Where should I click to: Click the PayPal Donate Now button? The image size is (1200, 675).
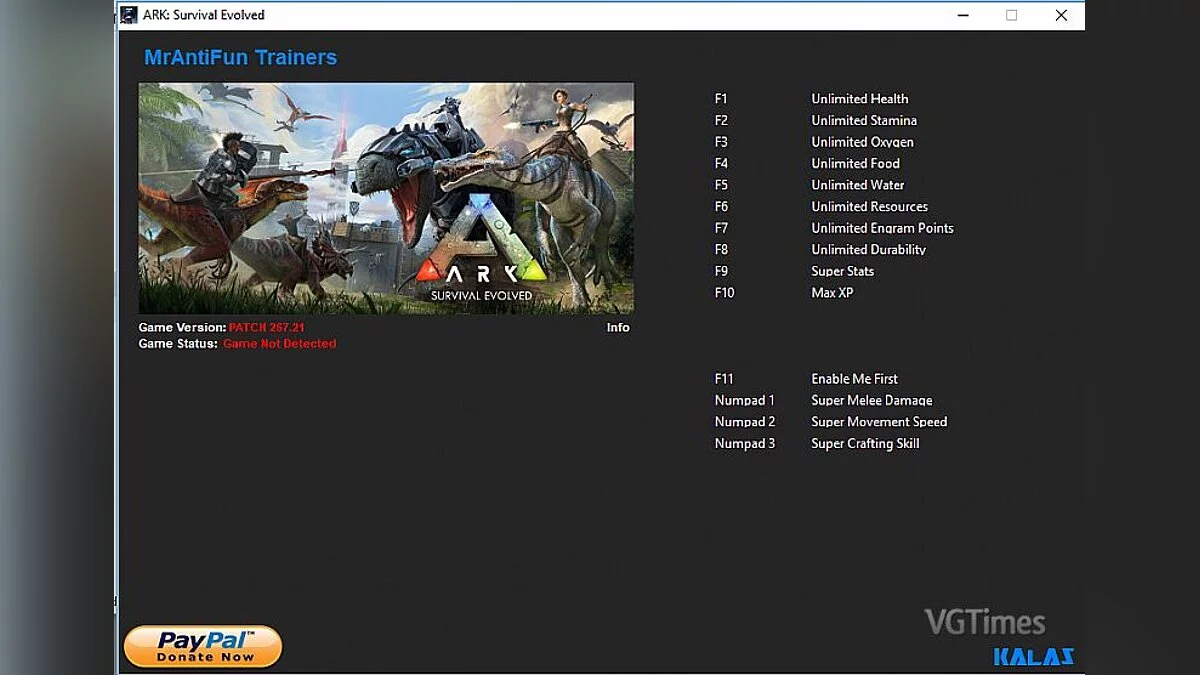pos(203,647)
